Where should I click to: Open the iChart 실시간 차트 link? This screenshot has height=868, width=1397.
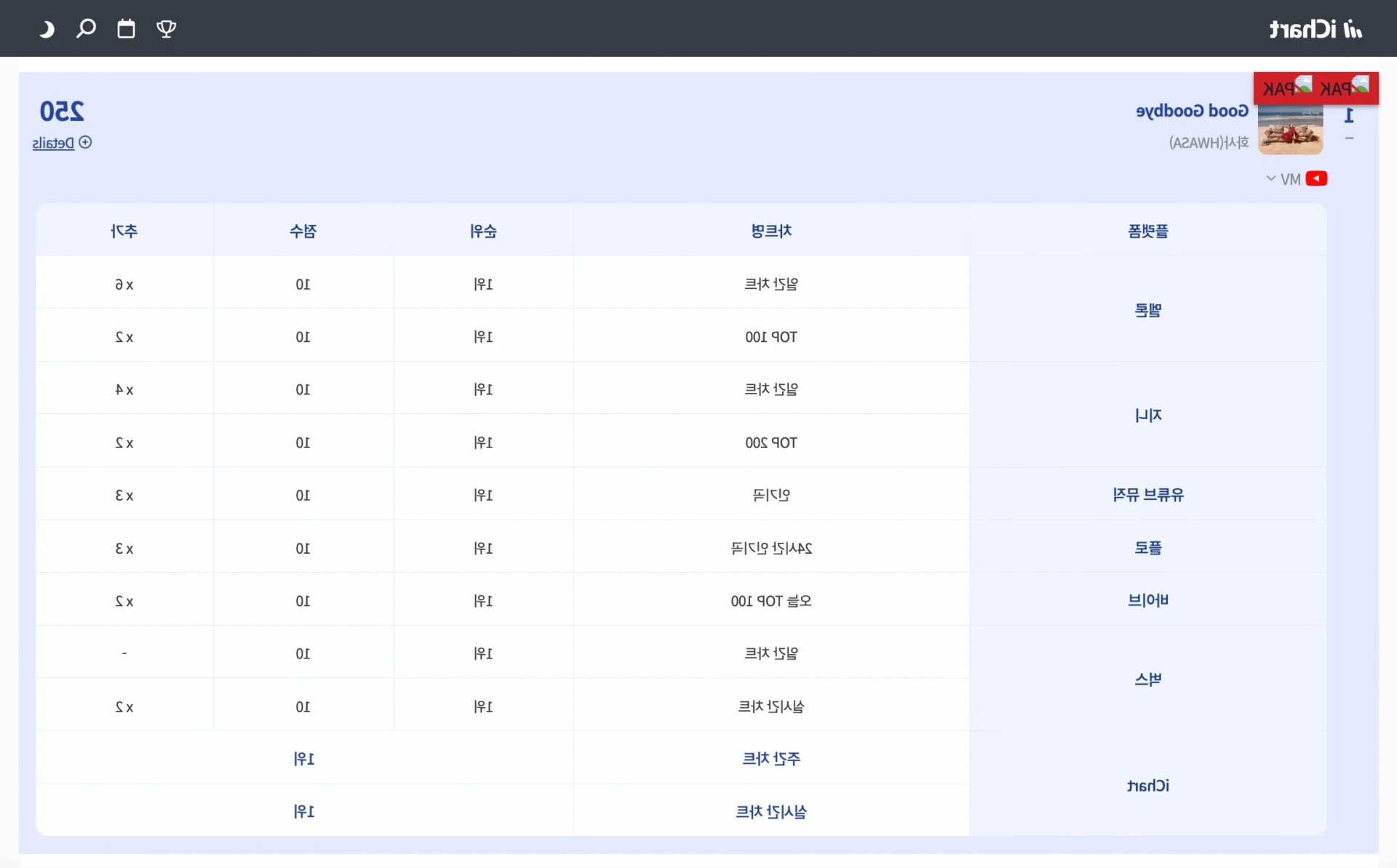[x=771, y=812]
